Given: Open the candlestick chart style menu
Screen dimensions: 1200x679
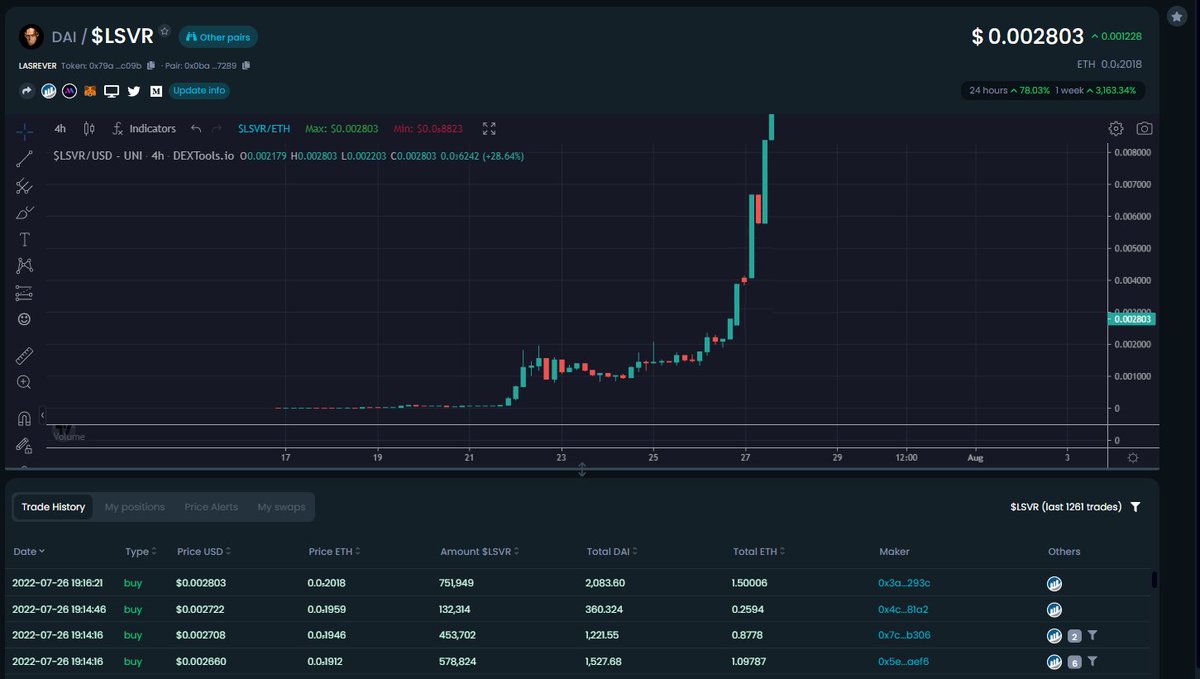Looking at the screenshot, I should 89,129.
